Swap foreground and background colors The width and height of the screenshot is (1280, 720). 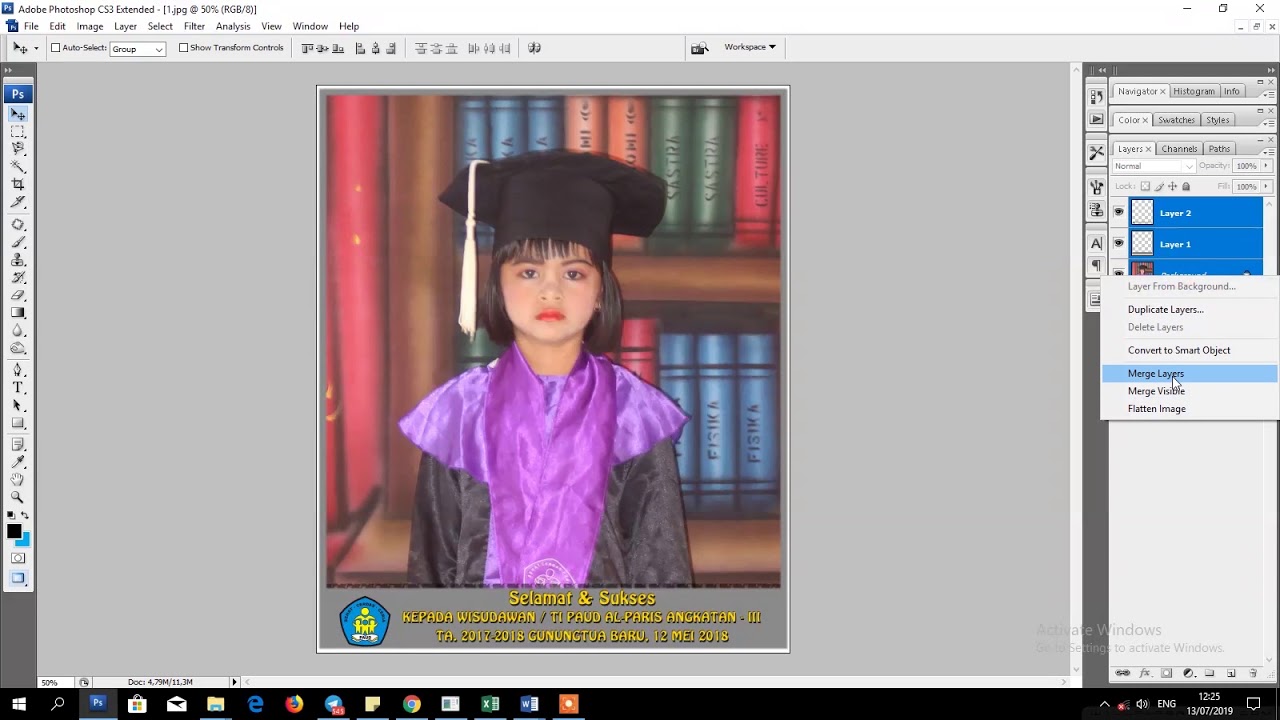tap(26, 517)
